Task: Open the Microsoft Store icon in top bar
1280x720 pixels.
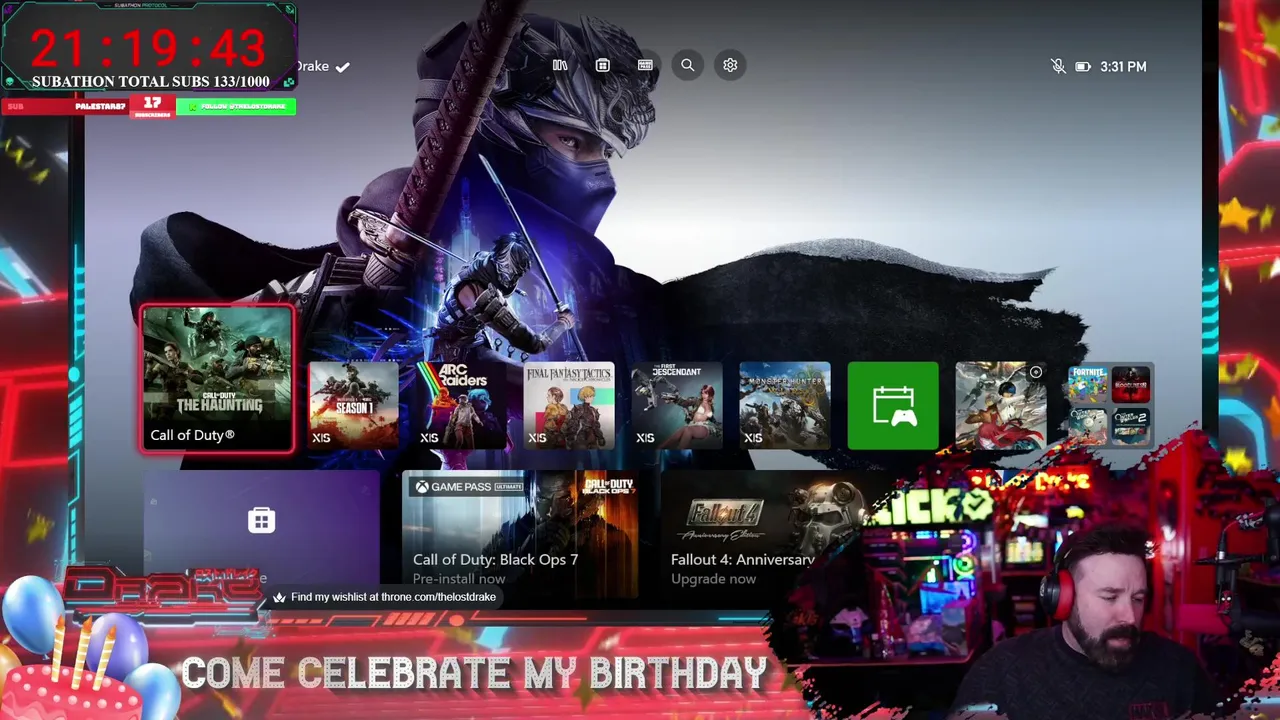Action: (x=602, y=65)
